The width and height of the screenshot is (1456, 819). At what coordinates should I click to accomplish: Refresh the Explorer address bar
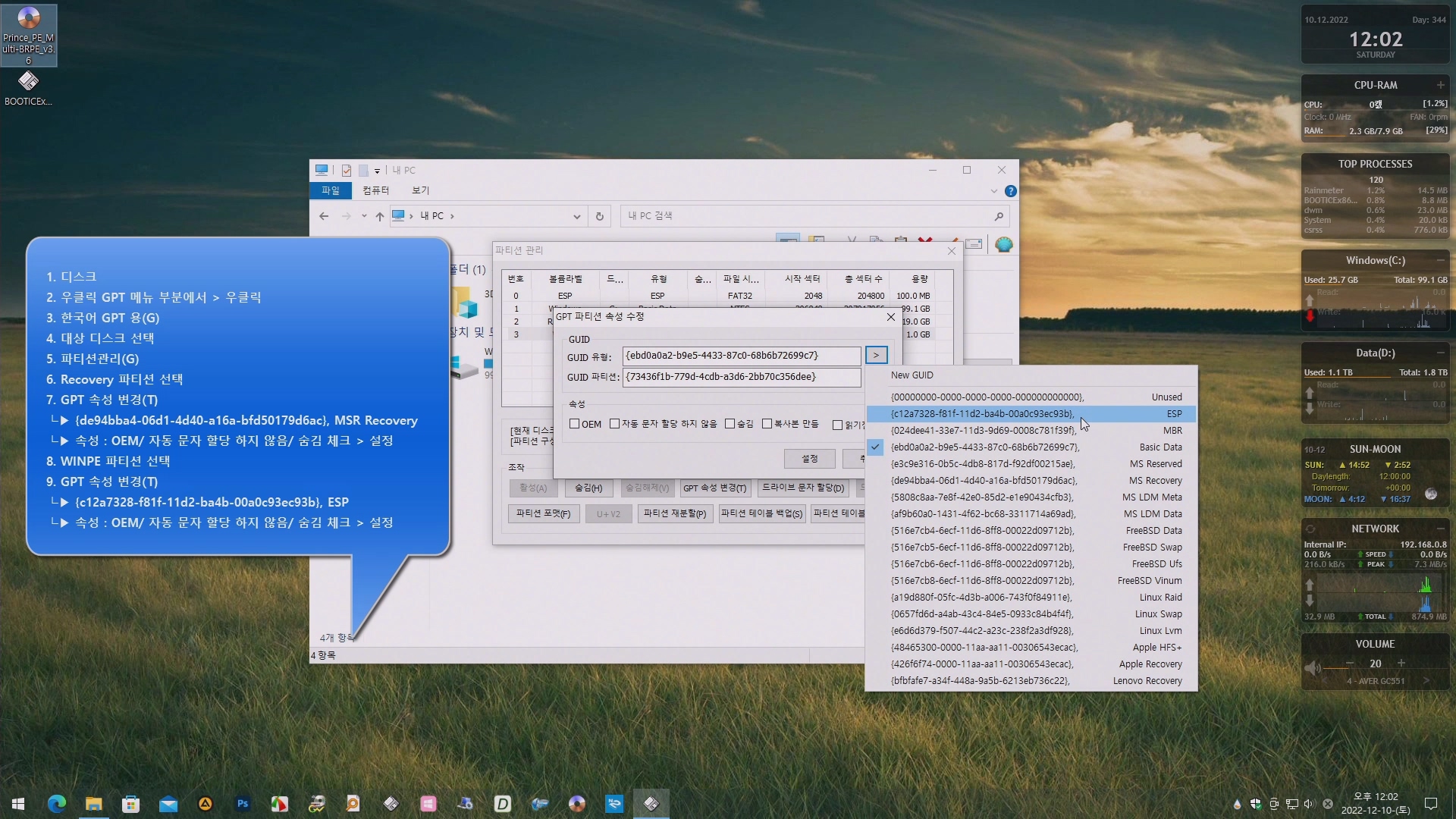tap(599, 216)
